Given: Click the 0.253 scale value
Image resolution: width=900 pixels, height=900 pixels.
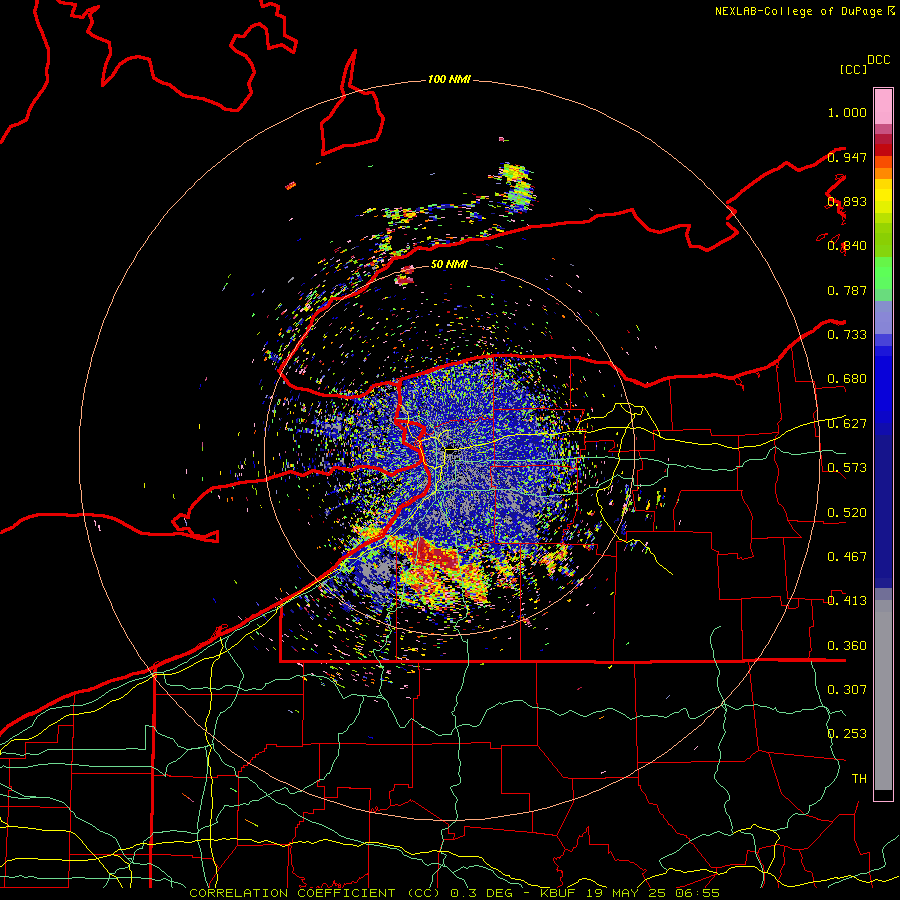Looking at the screenshot, I should pos(847,734).
